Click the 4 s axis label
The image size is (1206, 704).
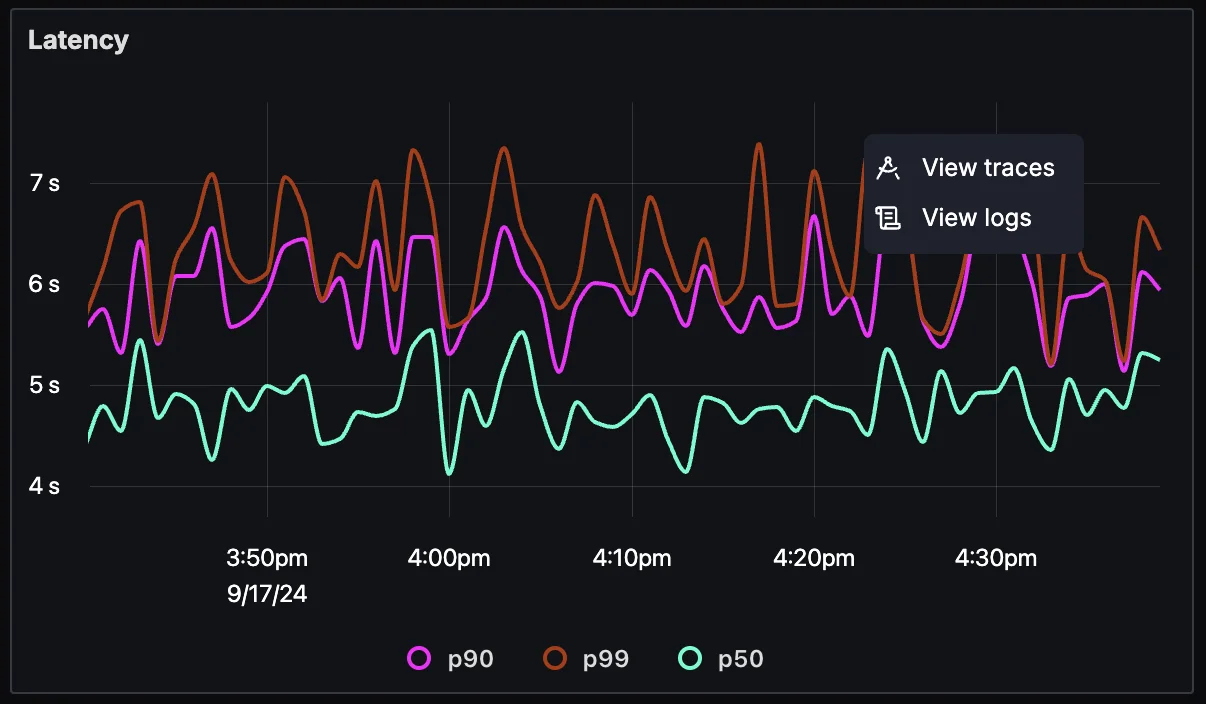tap(45, 487)
